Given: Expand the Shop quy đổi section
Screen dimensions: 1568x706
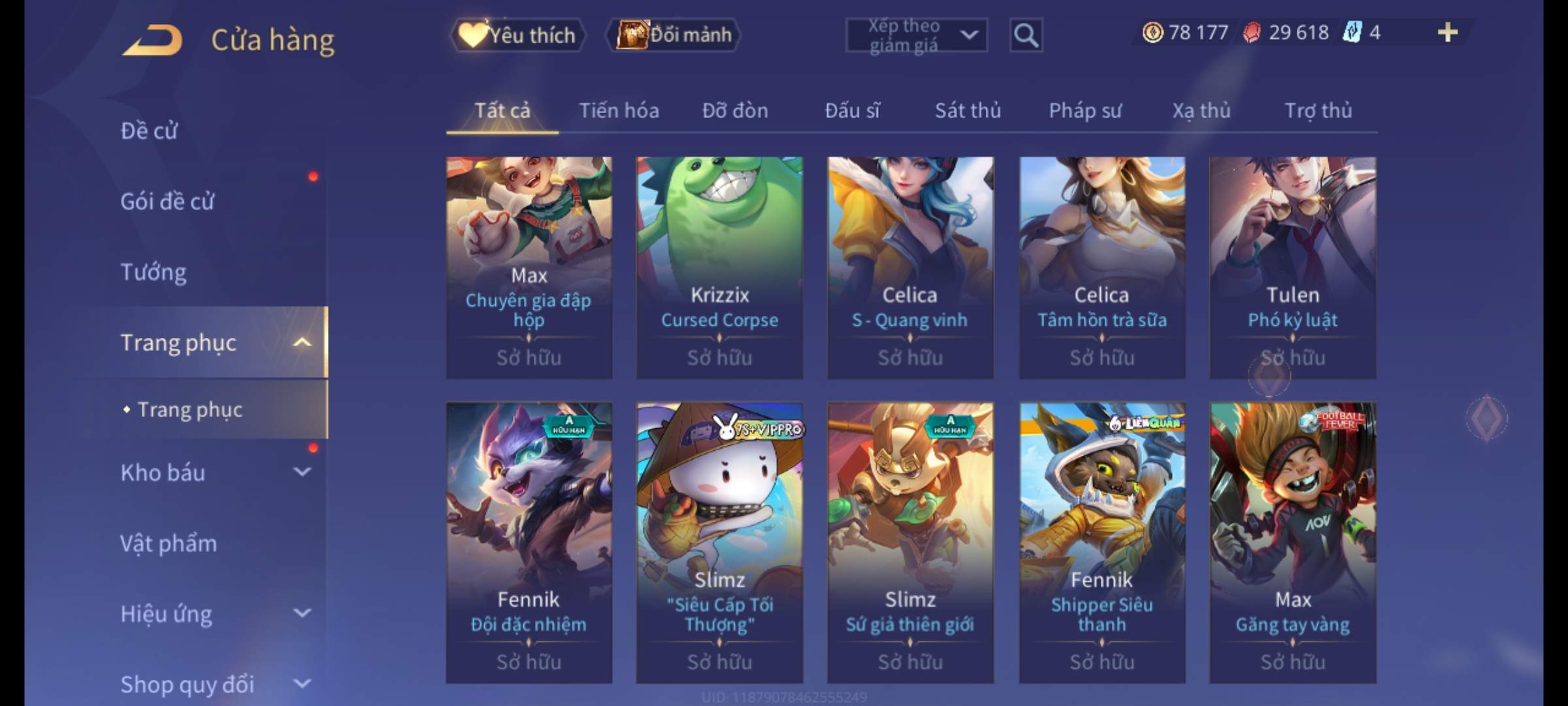Looking at the screenshot, I should coord(302,683).
